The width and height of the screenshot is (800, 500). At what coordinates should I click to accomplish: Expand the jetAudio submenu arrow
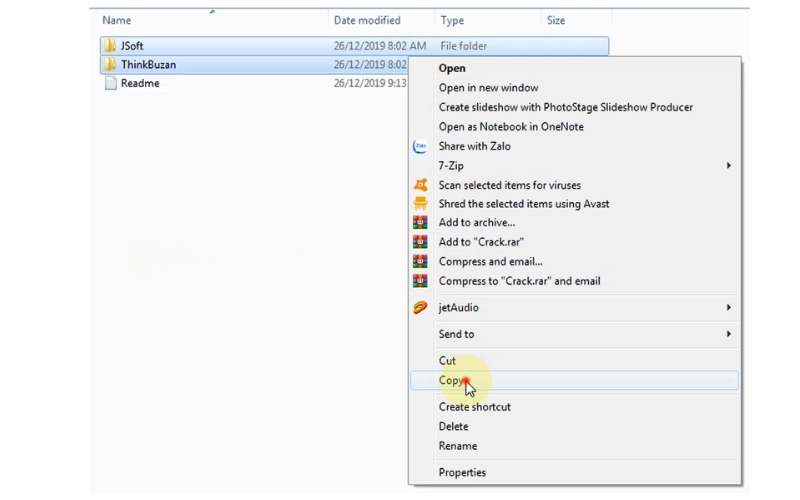coord(729,307)
